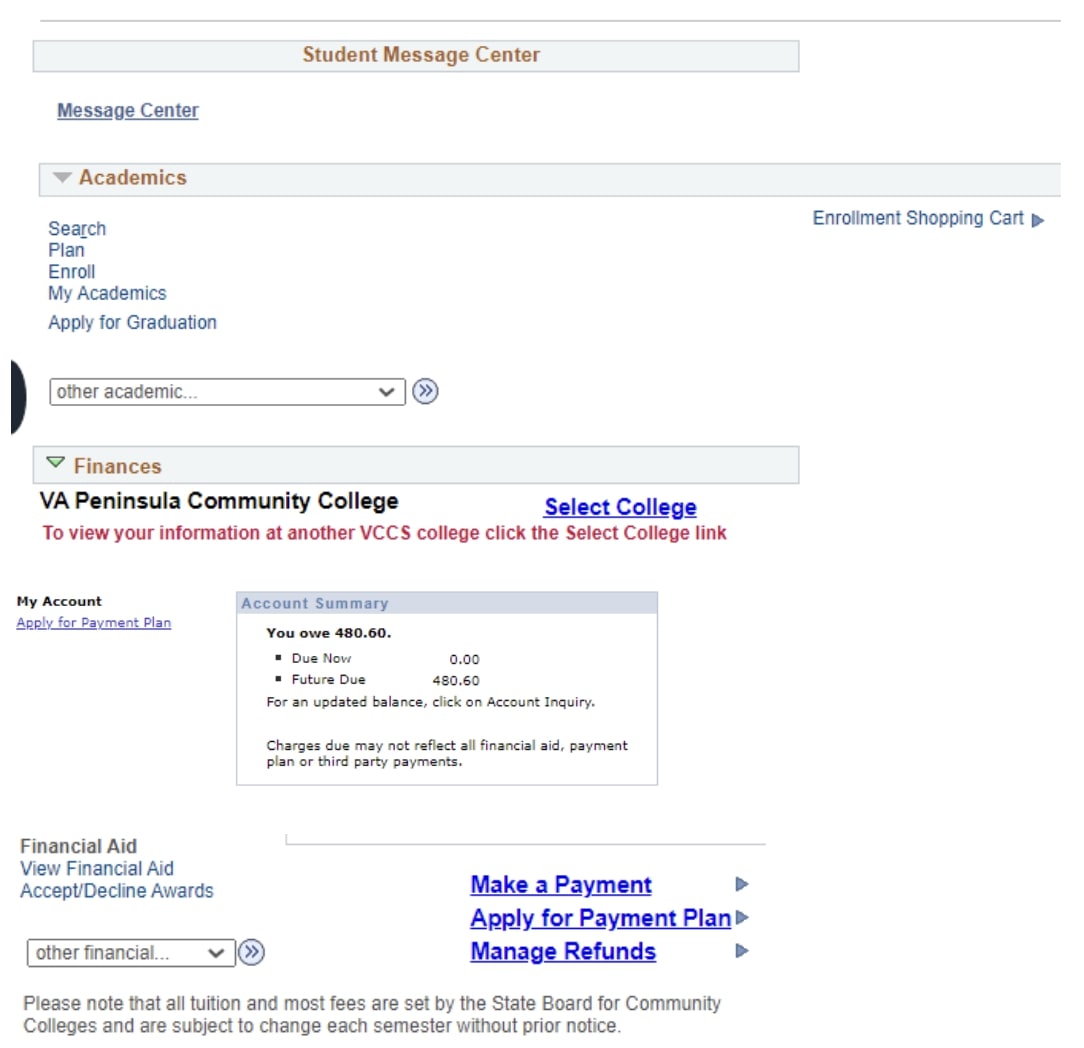This screenshot has width=1084, height=1048.
Task: Open the other academic dropdown
Action: (227, 392)
